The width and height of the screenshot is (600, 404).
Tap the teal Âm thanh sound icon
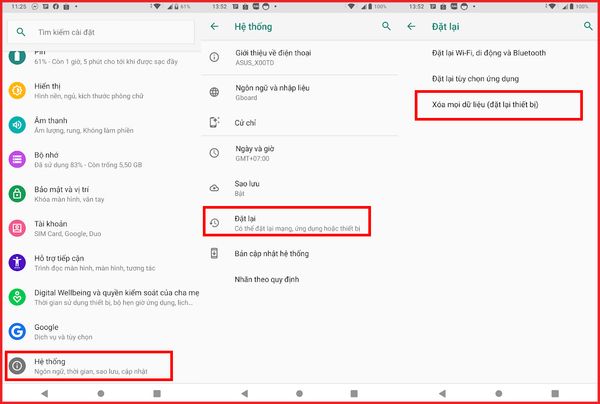(17, 125)
